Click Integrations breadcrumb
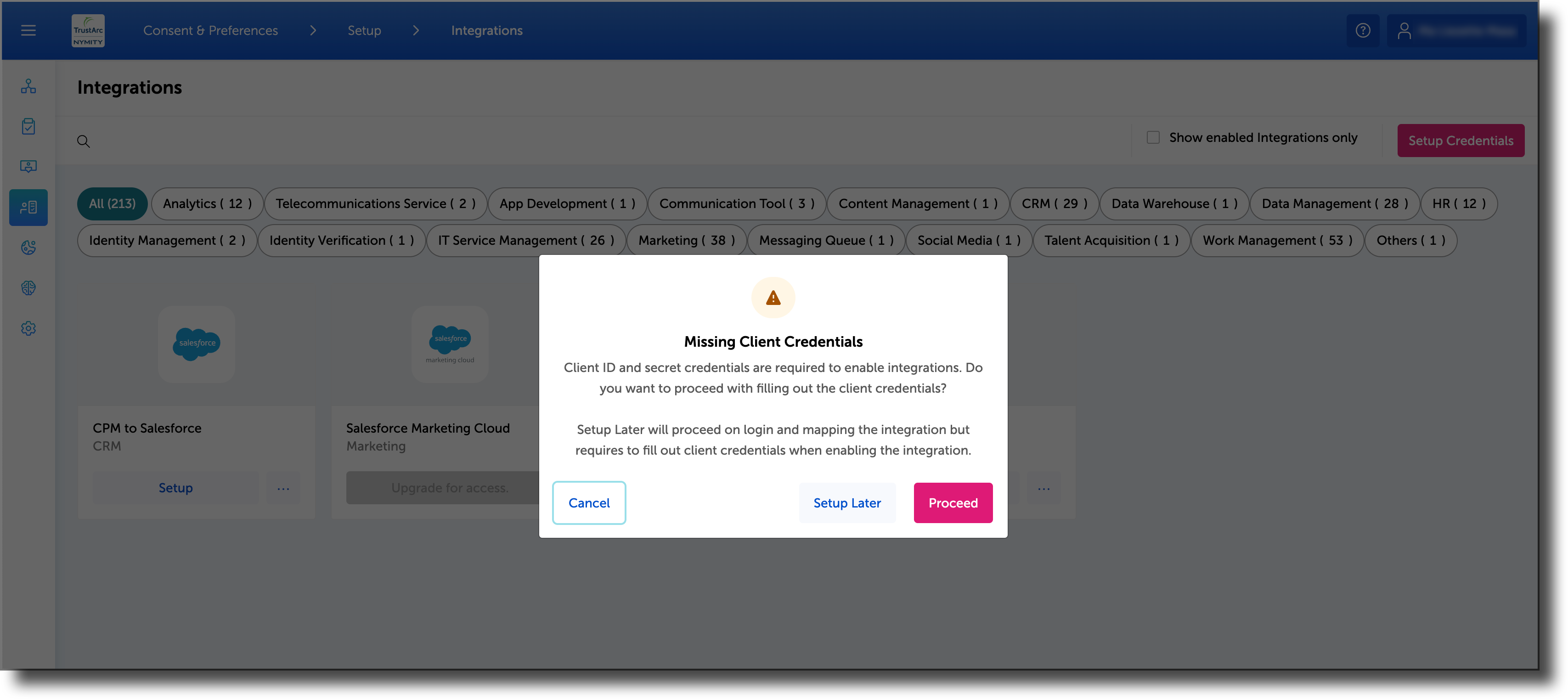This screenshot has height=699, width=1568. (x=486, y=30)
